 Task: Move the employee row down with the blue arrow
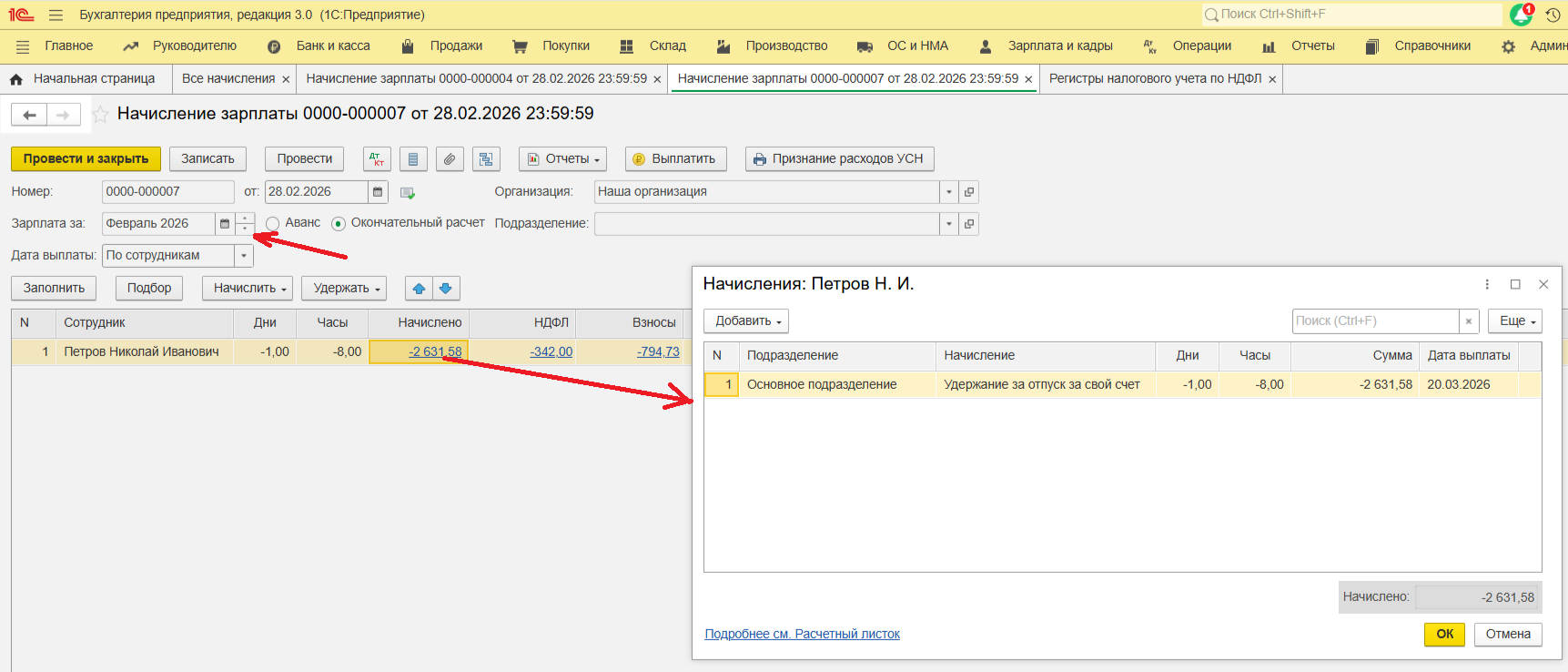pos(446,289)
